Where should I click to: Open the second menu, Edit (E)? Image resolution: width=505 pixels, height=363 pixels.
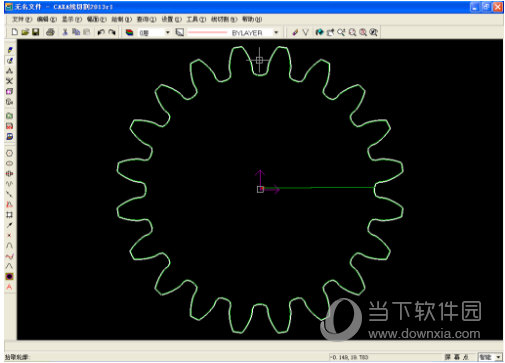click(47, 19)
